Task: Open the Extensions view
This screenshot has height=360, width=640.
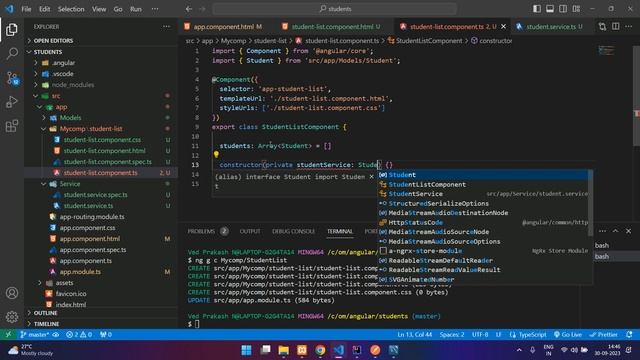Action: pos(12,125)
